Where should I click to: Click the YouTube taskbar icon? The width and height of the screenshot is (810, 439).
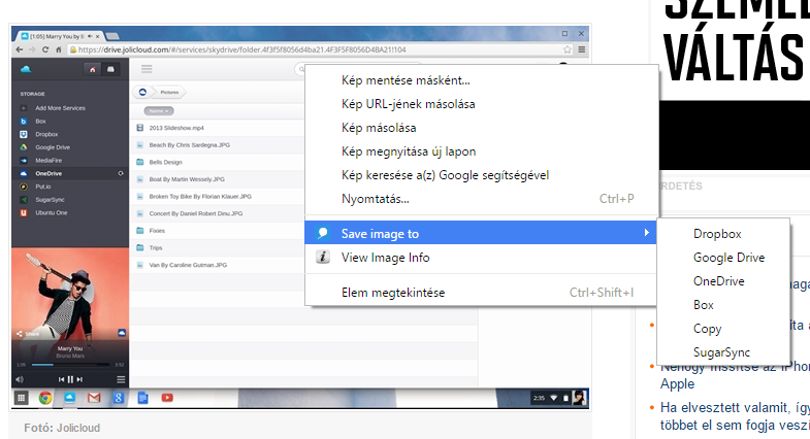coord(167,398)
